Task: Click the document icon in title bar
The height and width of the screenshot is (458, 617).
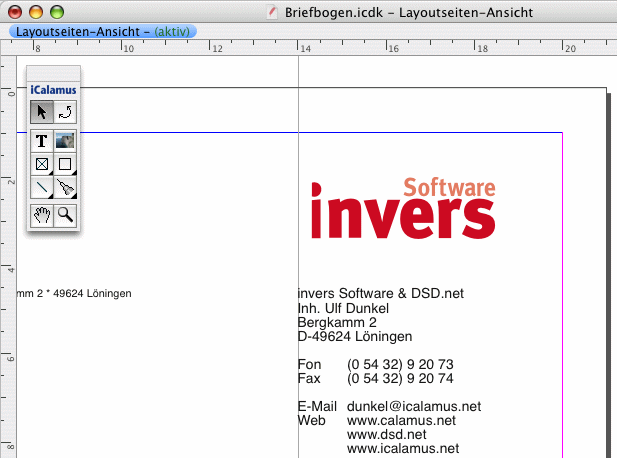Action: [x=272, y=12]
